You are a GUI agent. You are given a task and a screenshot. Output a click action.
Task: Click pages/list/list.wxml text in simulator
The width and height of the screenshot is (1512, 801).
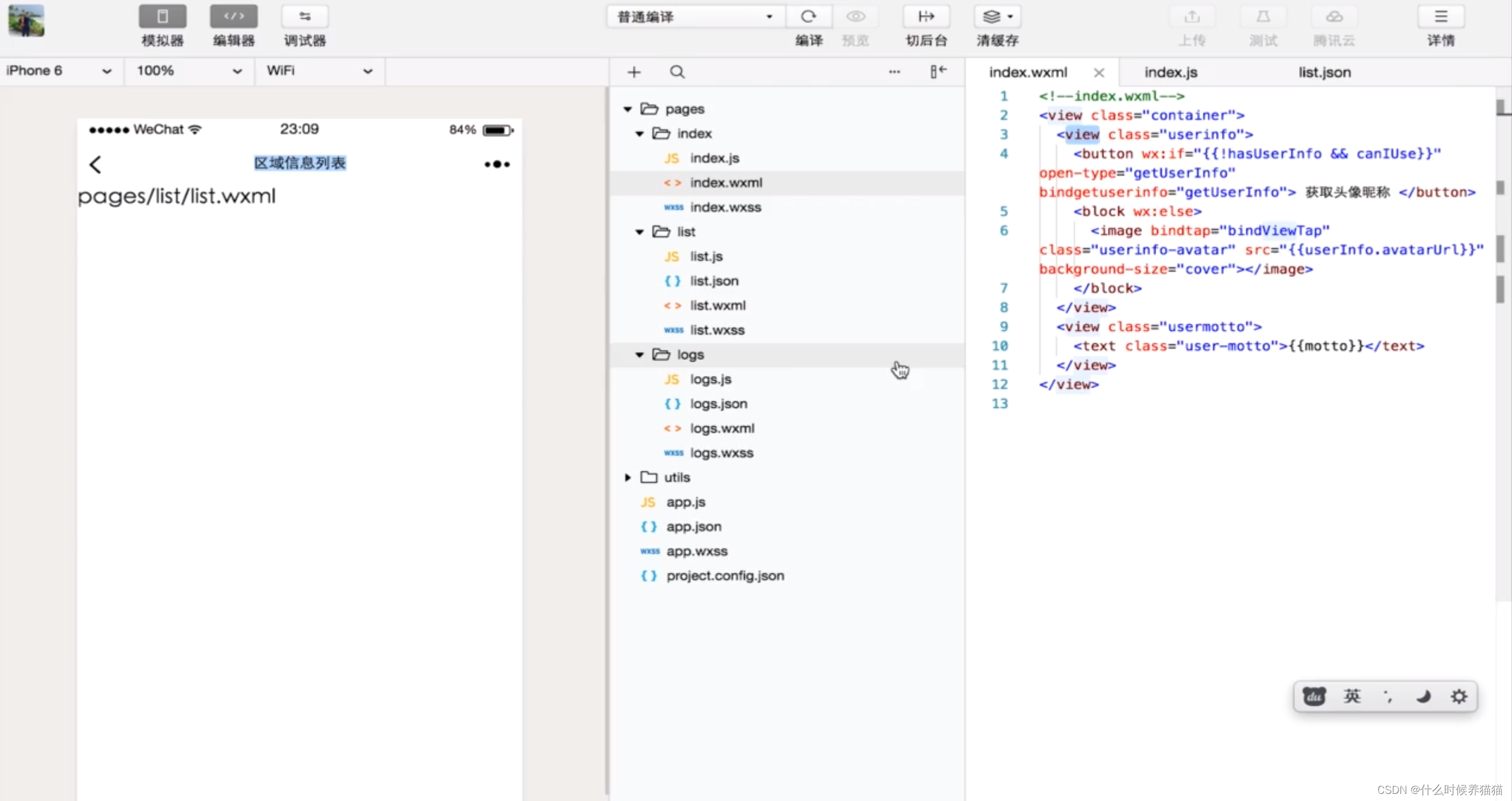click(x=177, y=196)
